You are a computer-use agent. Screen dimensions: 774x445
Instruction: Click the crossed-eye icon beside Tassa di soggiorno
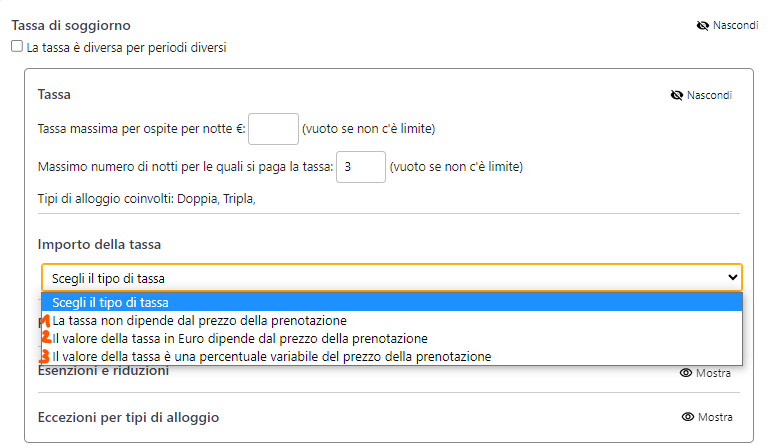(702, 25)
